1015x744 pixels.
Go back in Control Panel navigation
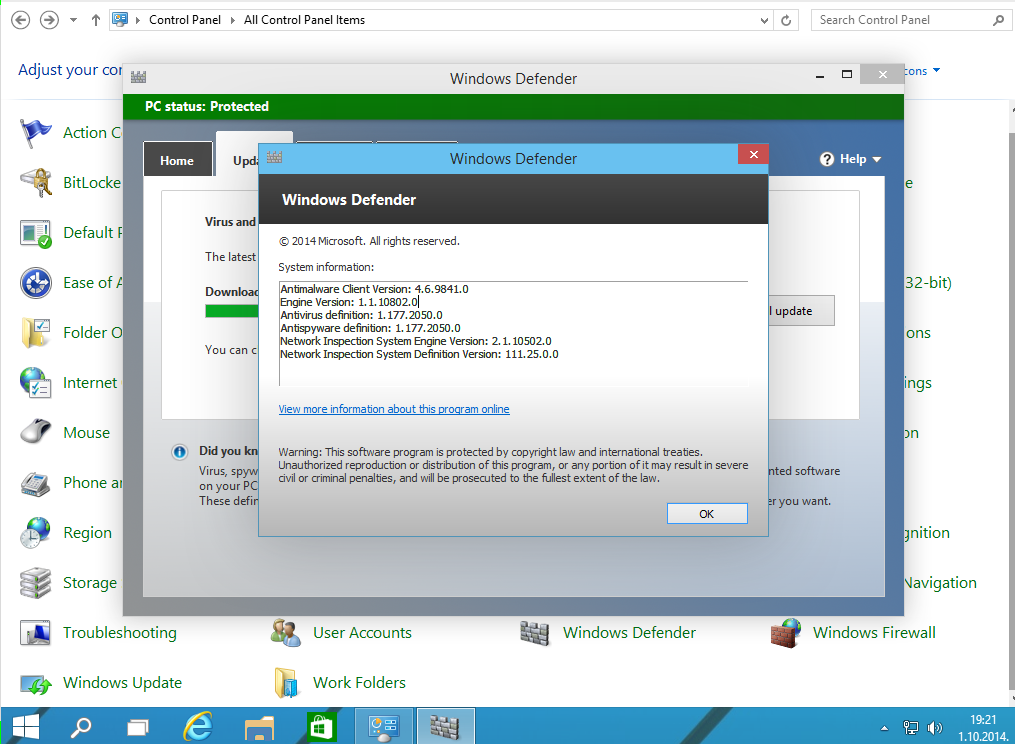(x=21, y=20)
